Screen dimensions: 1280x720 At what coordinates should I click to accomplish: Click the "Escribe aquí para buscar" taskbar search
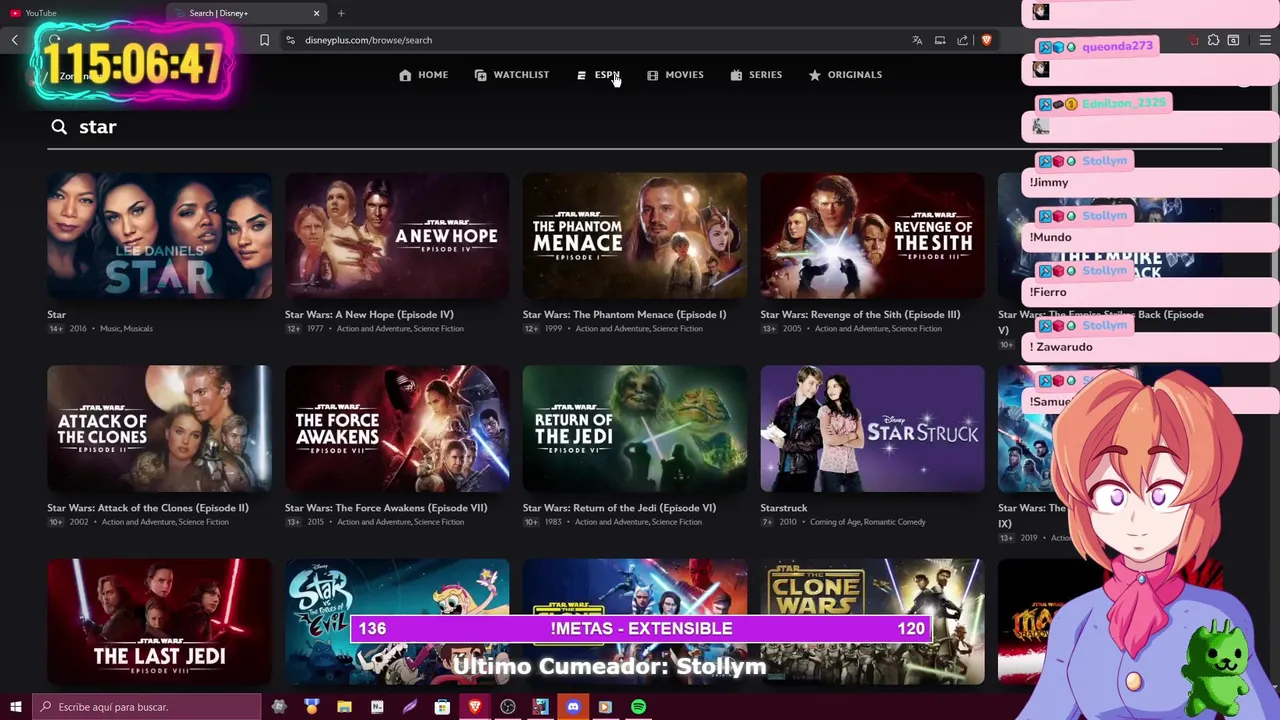tap(146, 707)
